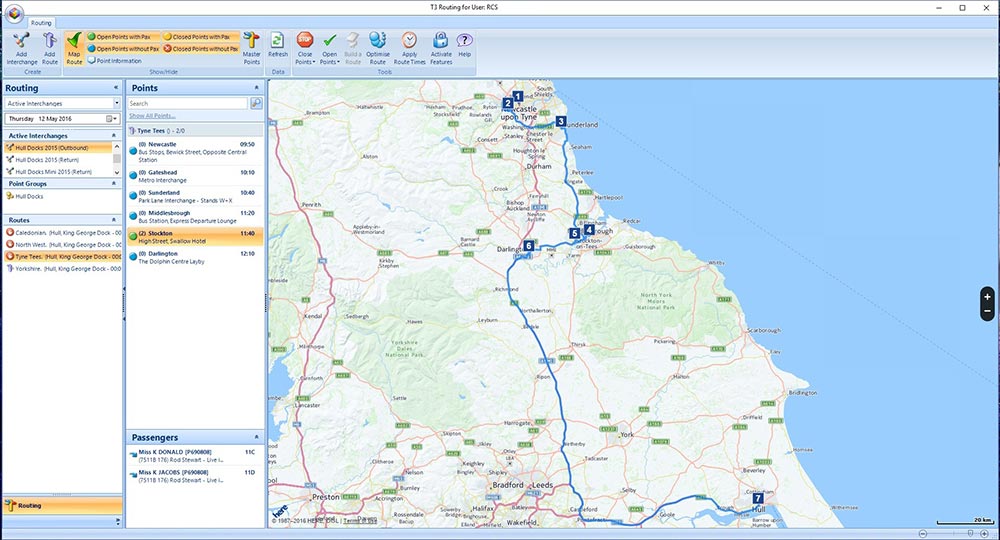
Task: Click map marker 4 at Middlesbrough
Action: point(589,230)
